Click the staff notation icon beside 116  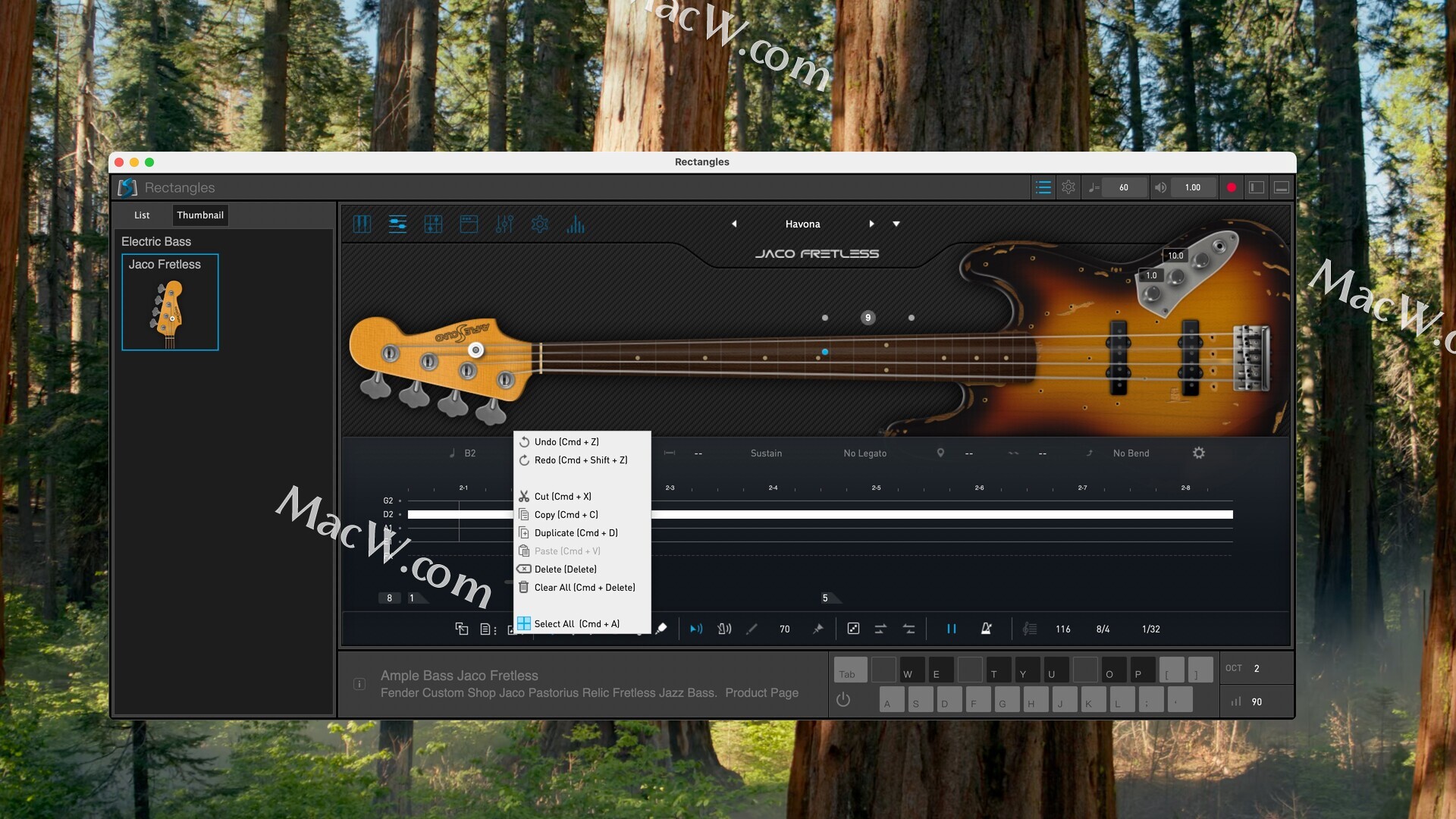point(1029,629)
